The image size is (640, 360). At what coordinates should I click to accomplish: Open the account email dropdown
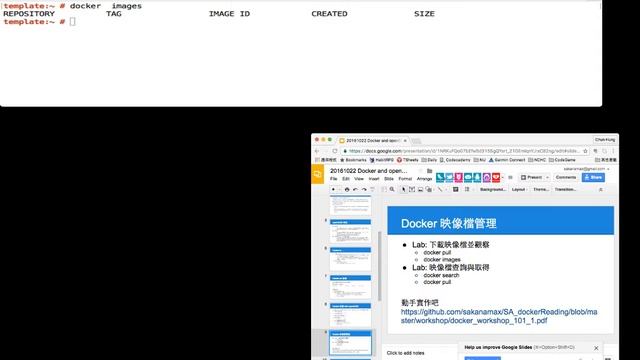pos(587,169)
